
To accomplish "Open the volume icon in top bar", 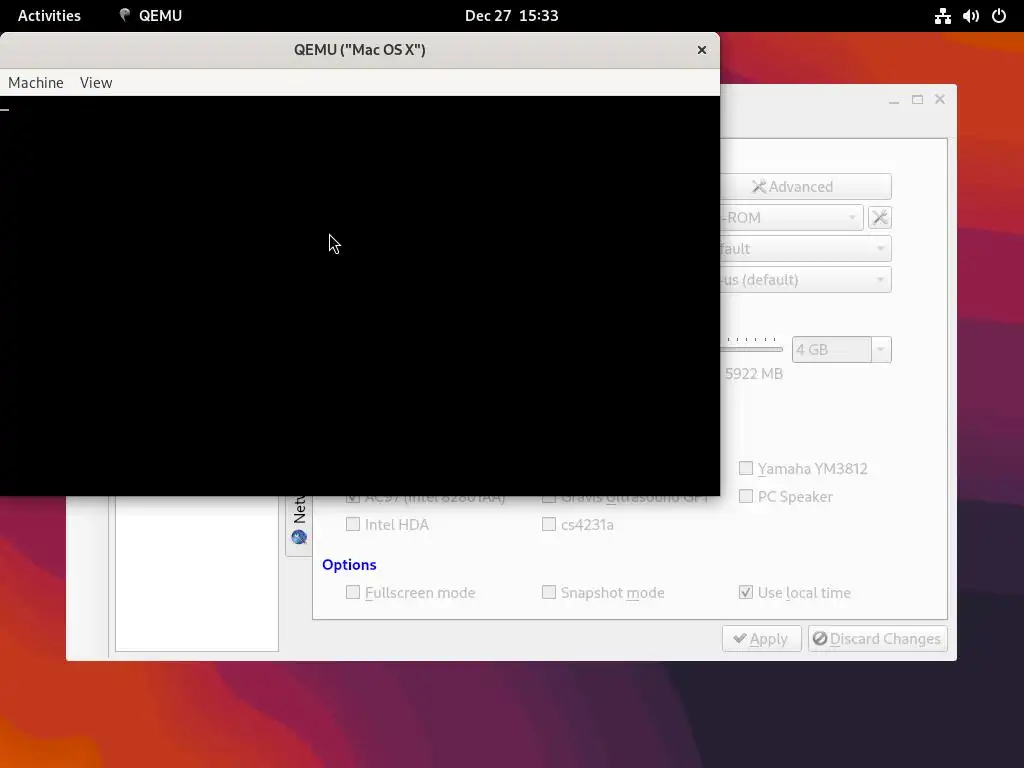I will [x=970, y=16].
